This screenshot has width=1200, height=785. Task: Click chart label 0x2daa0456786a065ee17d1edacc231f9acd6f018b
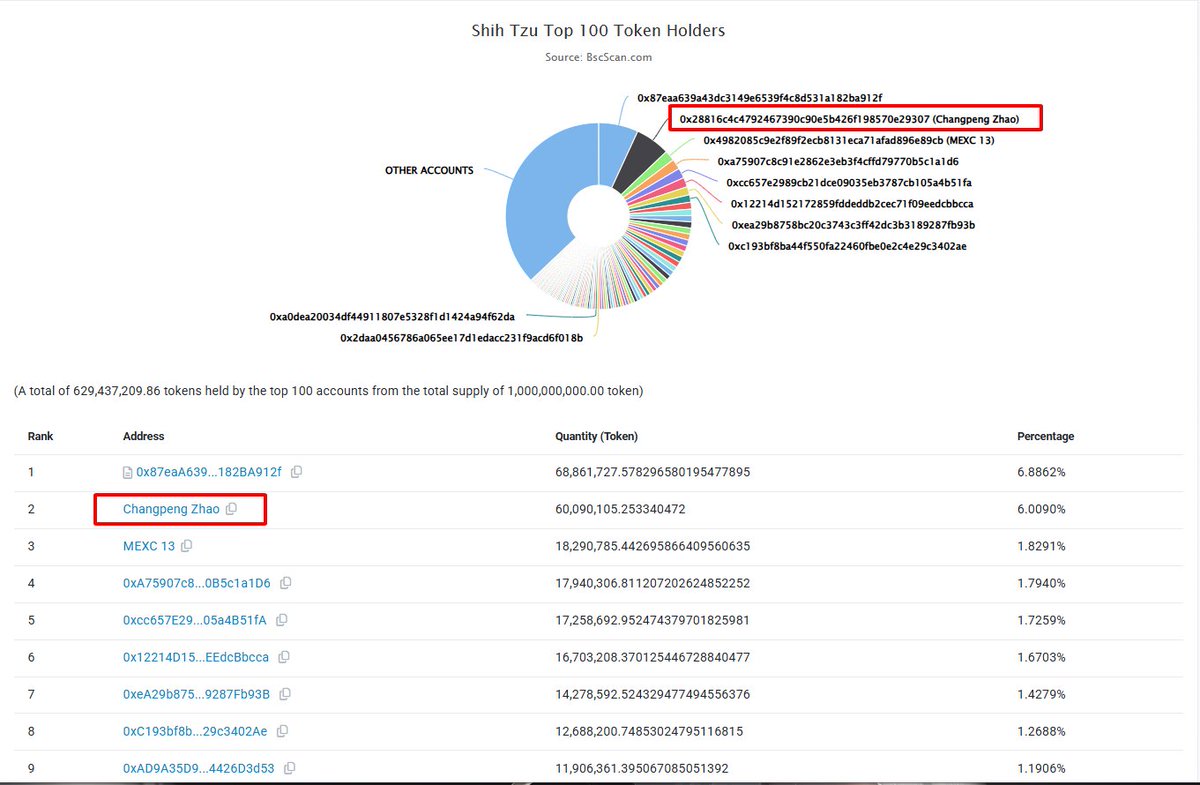[461, 338]
